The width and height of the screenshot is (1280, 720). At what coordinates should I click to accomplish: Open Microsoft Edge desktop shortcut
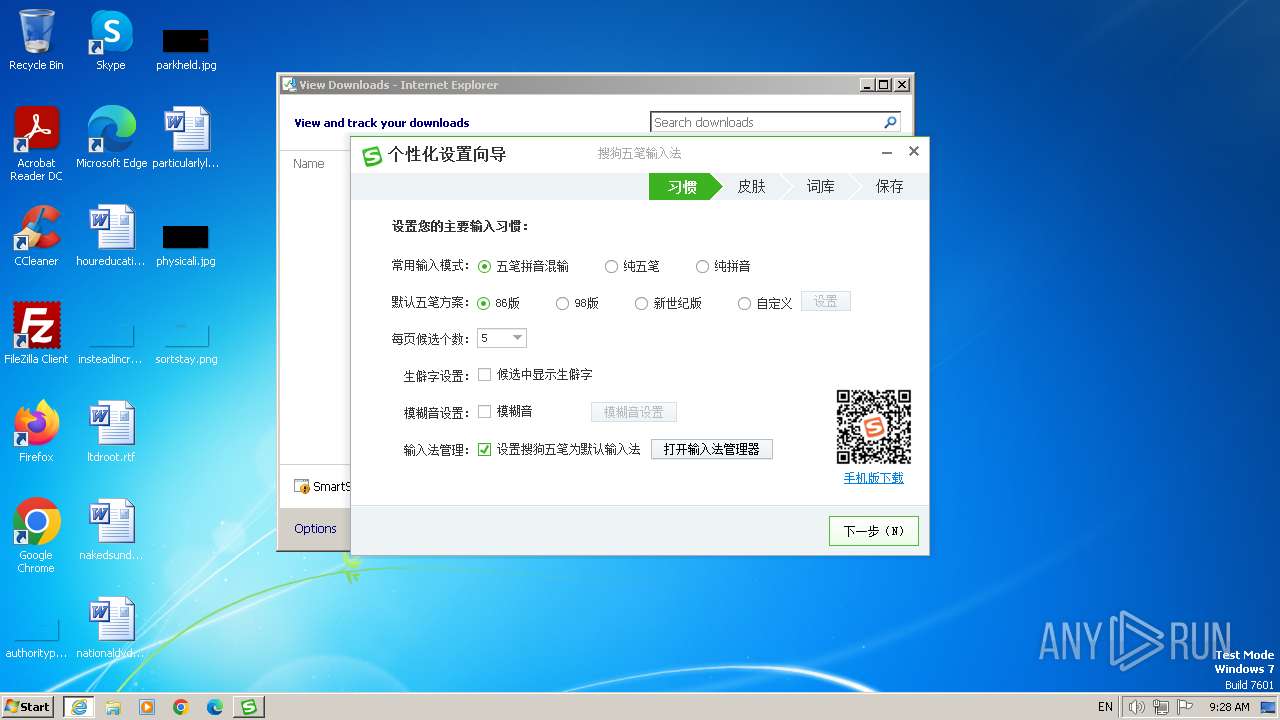point(111,137)
